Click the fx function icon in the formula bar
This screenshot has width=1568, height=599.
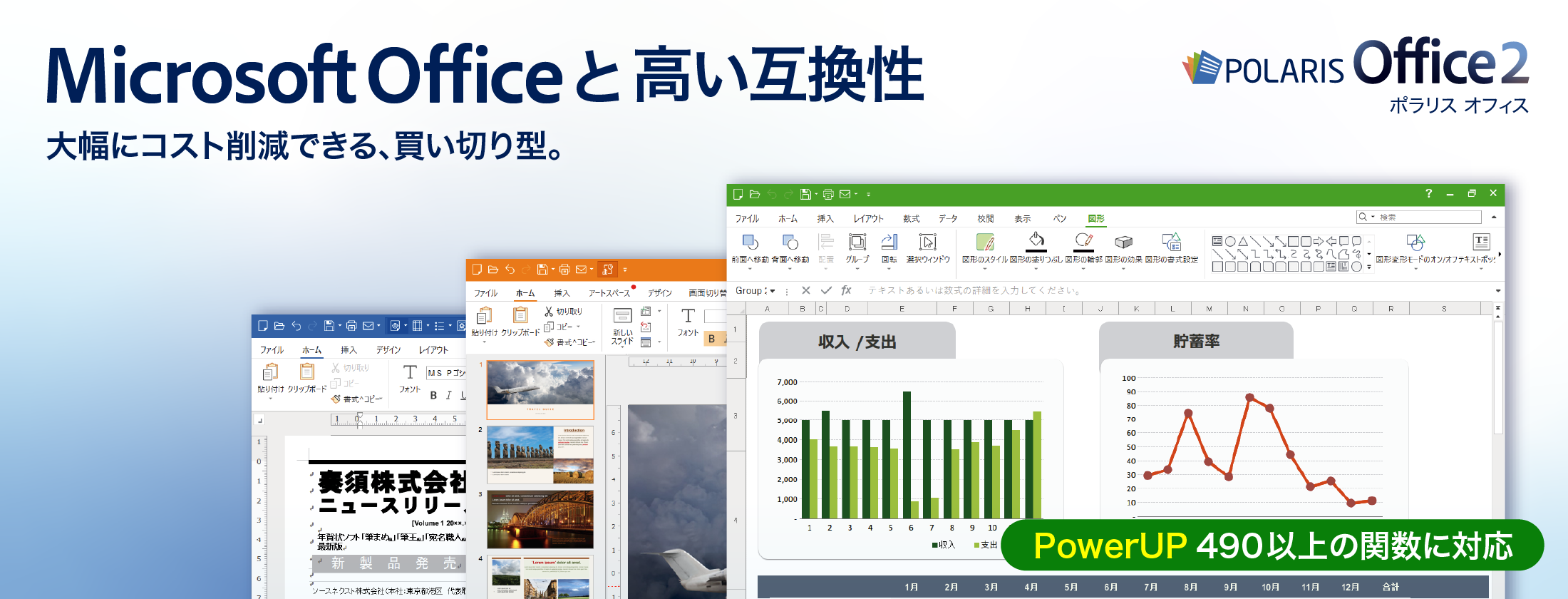[846, 290]
